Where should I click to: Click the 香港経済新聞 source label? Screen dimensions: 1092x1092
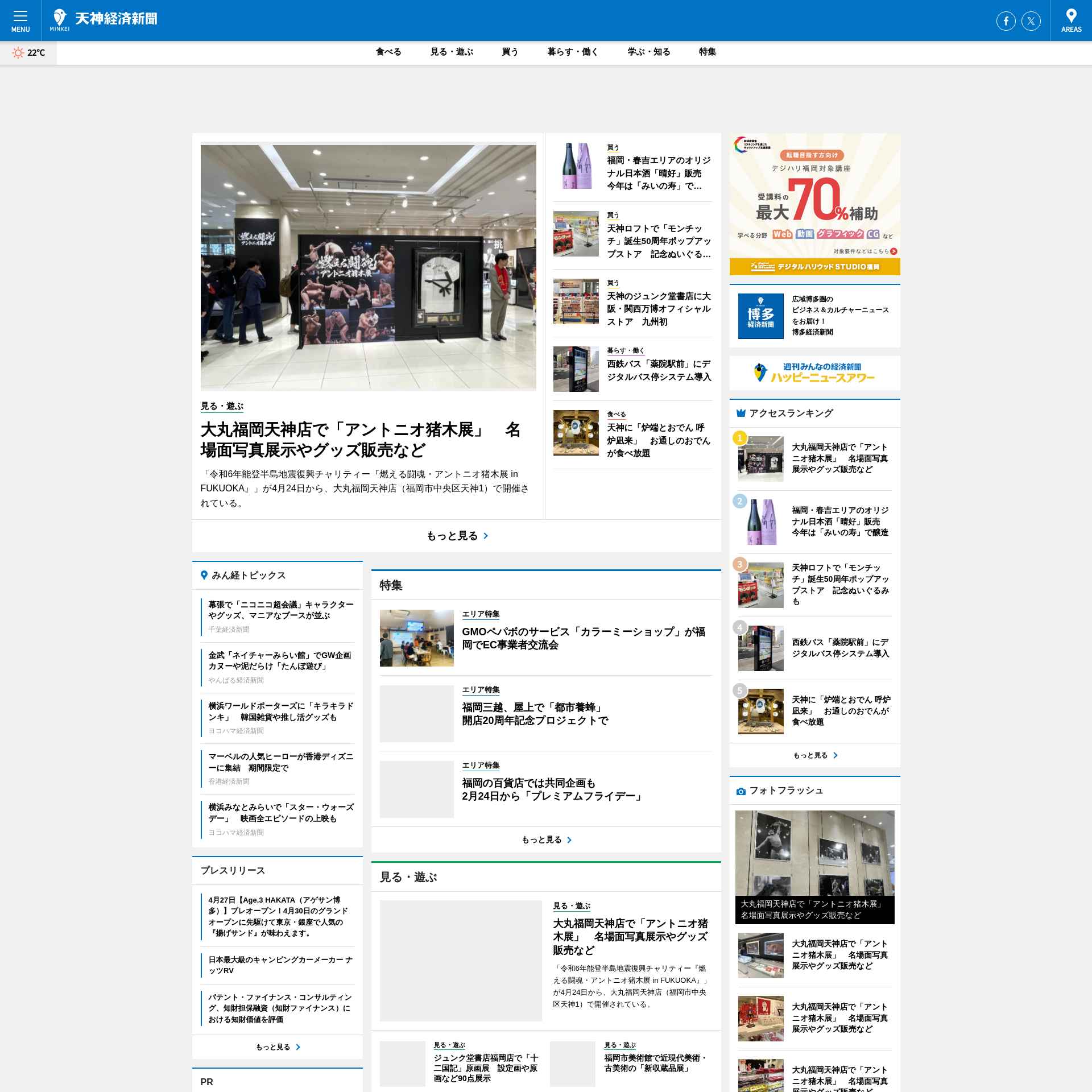click(229, 781)
